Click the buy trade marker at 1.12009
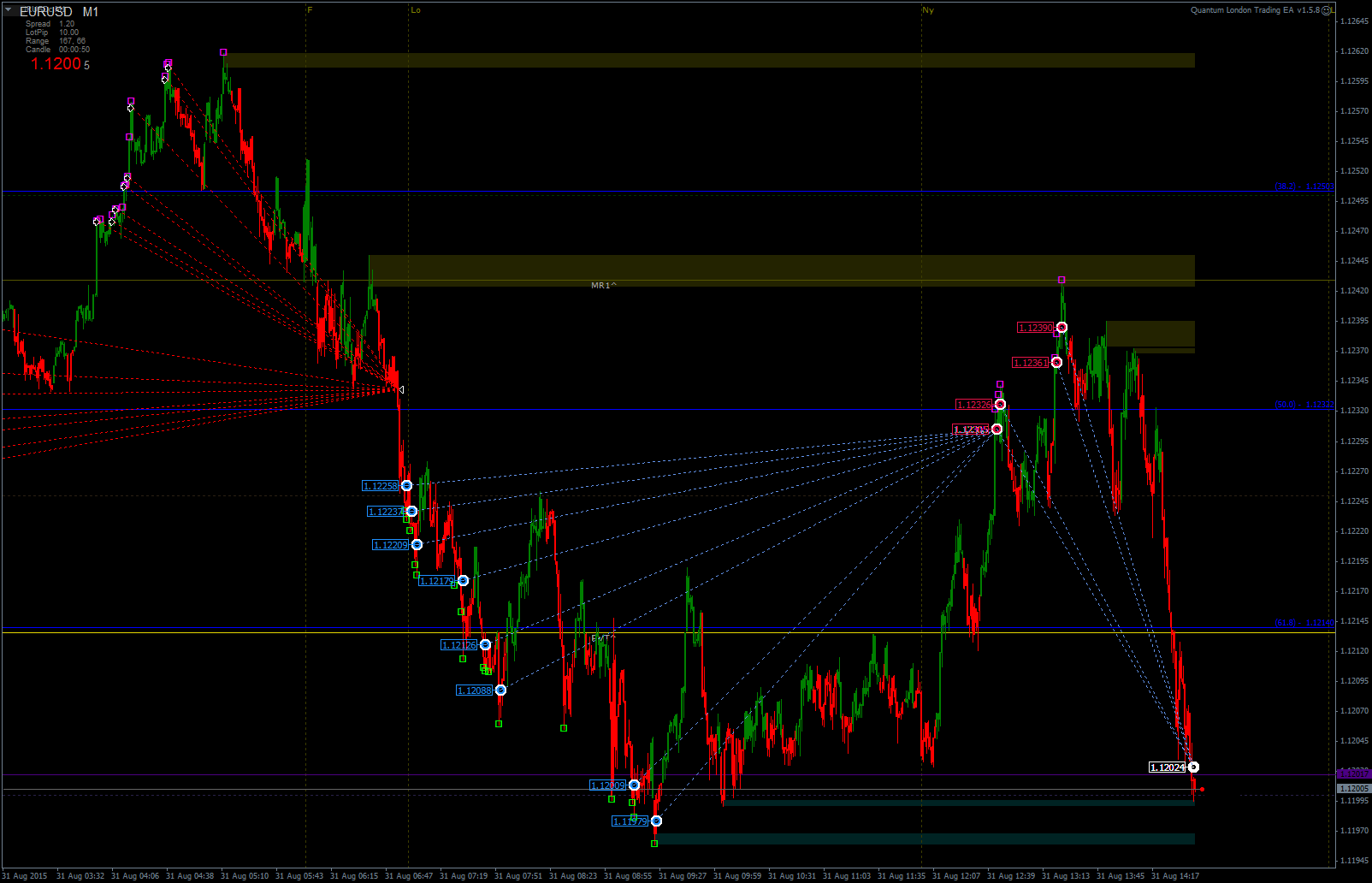The height and width of the screenshot is (883, 1372). click(634, 785)
